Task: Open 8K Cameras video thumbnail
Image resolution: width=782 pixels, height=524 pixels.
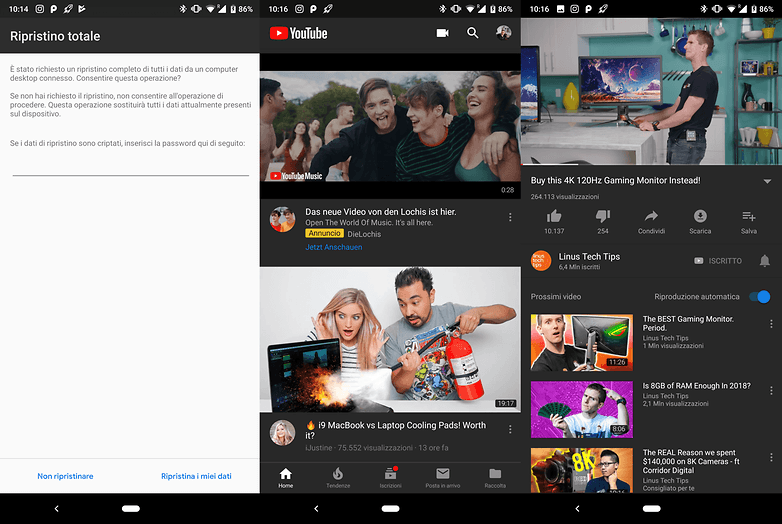Action: click(x=582, y=470)
